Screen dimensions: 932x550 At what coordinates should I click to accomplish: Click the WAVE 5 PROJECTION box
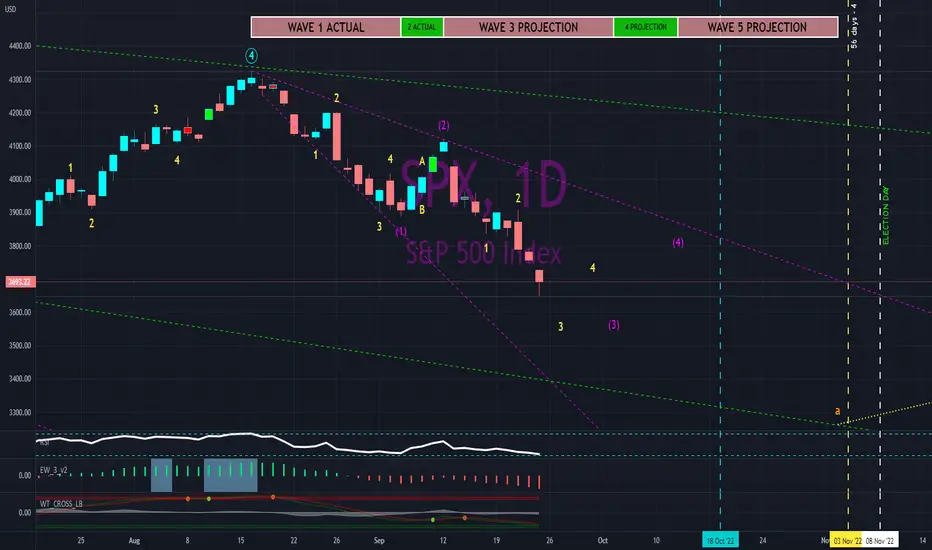pyautogui.click(x=757, y=27)
